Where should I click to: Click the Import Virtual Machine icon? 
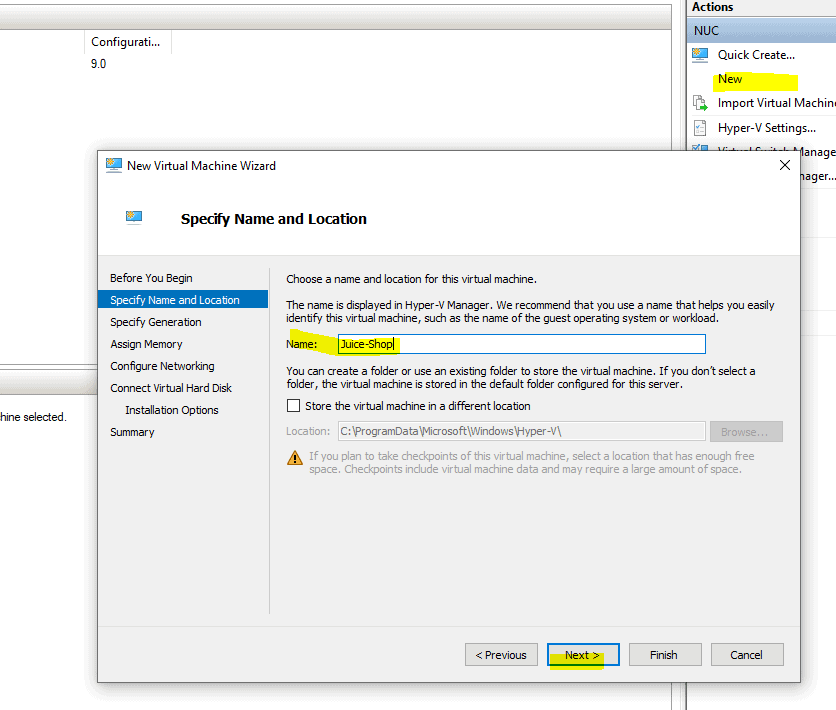tap(700, 102)
